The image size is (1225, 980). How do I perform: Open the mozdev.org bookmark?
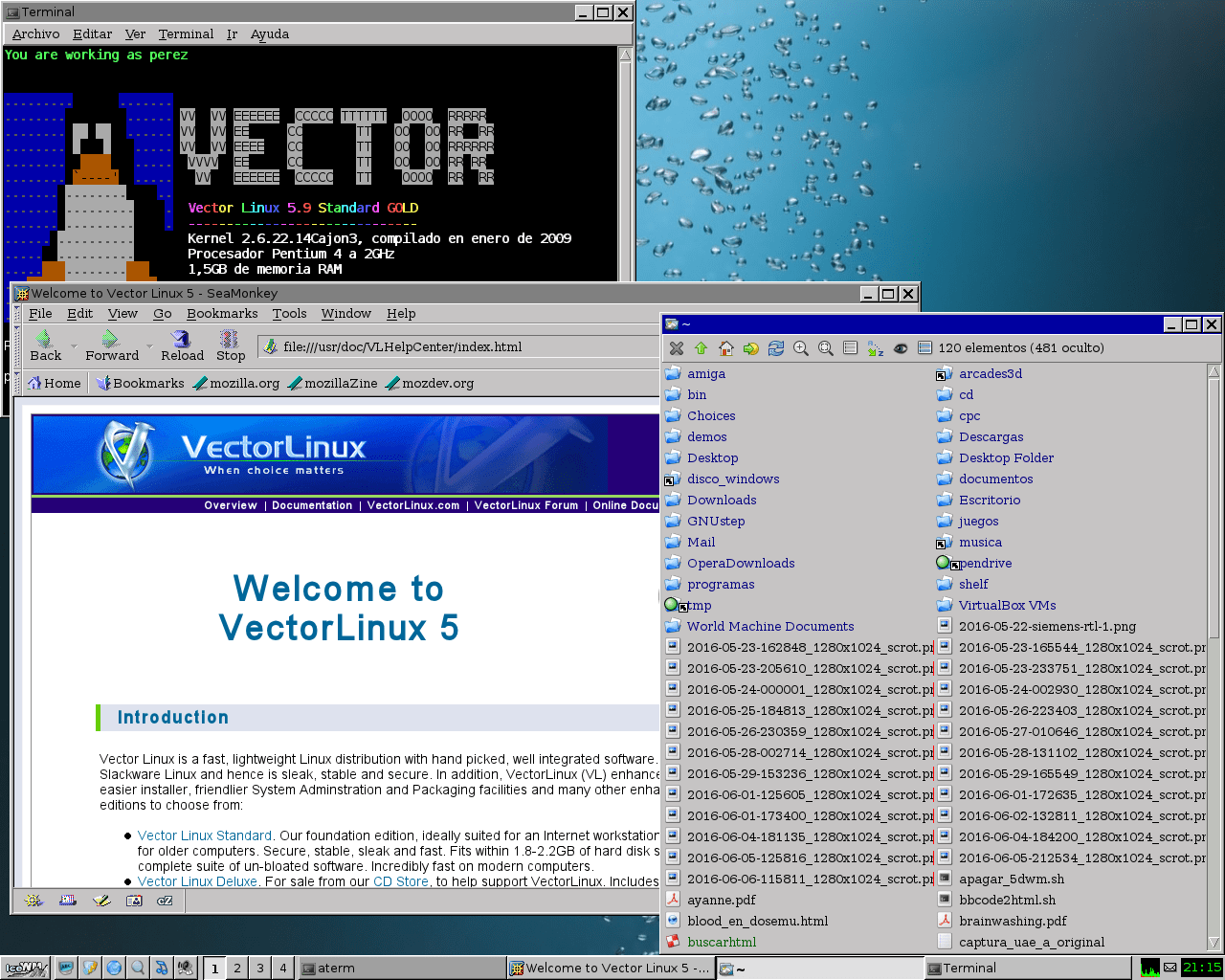pyautogui.click(x=430, y=383)
